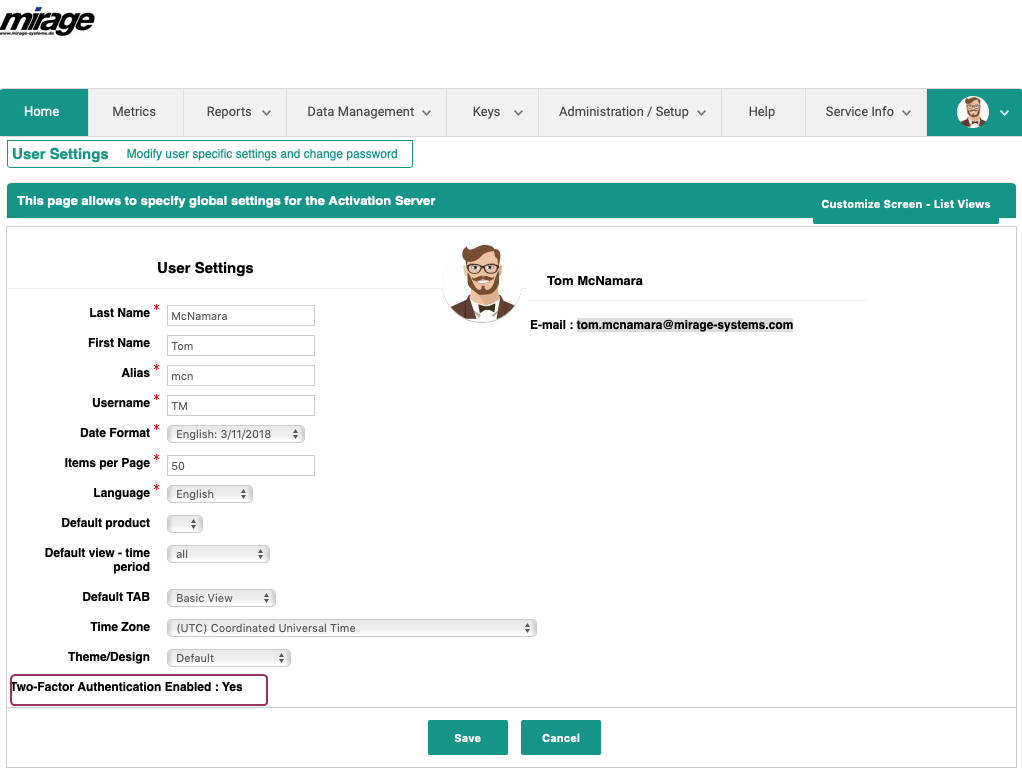Open the Keys dropdown menu
The image size is (1022, 777).
point(497,112)
